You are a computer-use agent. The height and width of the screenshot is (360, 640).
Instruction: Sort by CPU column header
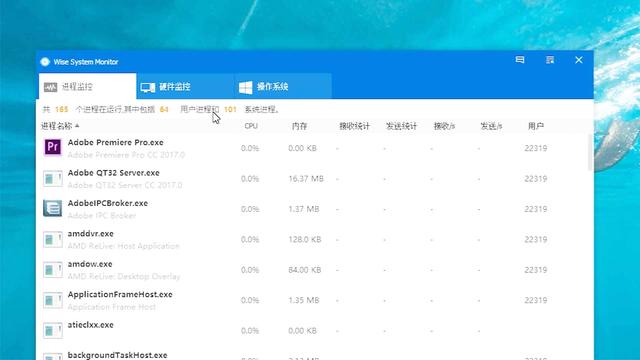(251, 126)
